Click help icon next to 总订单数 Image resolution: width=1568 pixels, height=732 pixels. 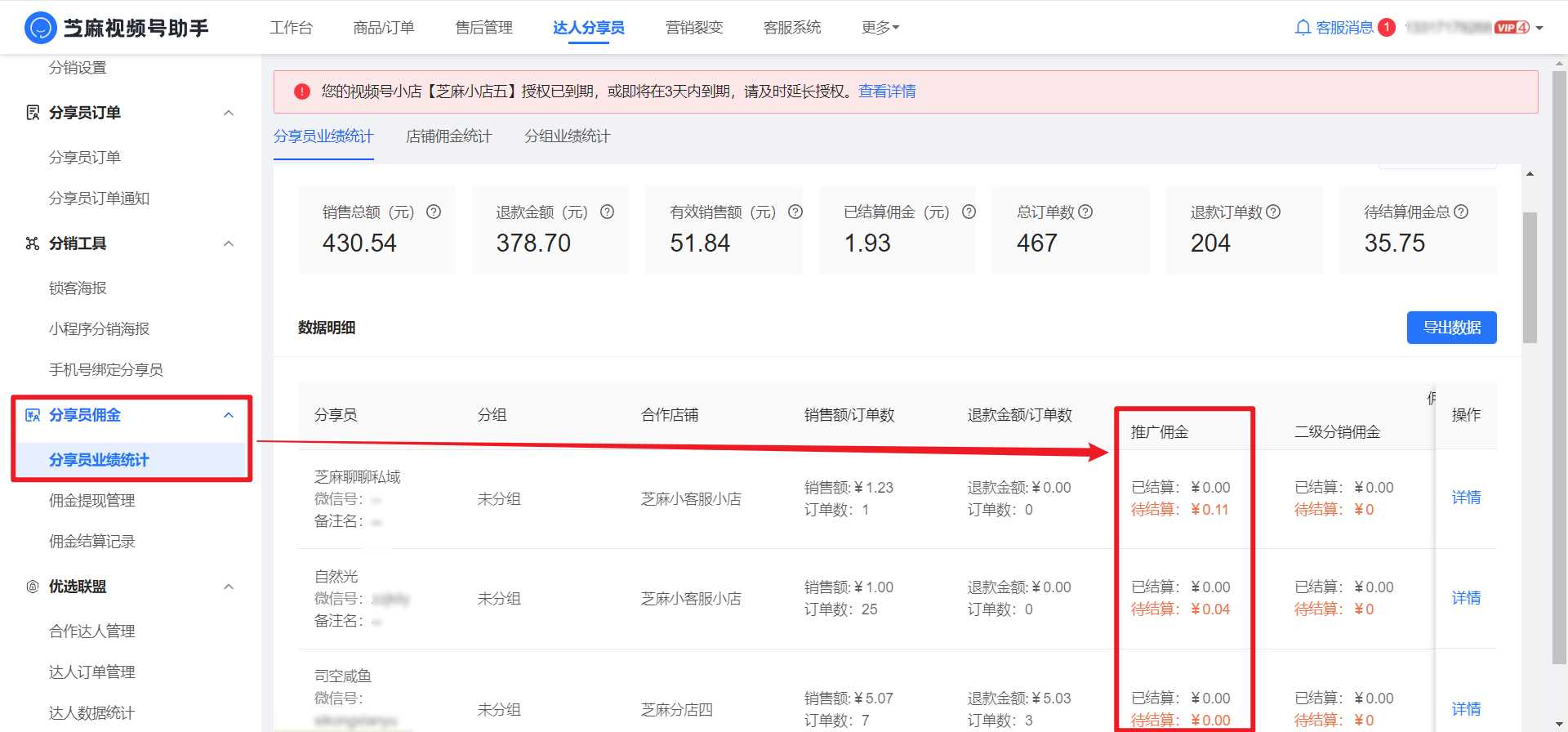click(x=1085, y=212)
